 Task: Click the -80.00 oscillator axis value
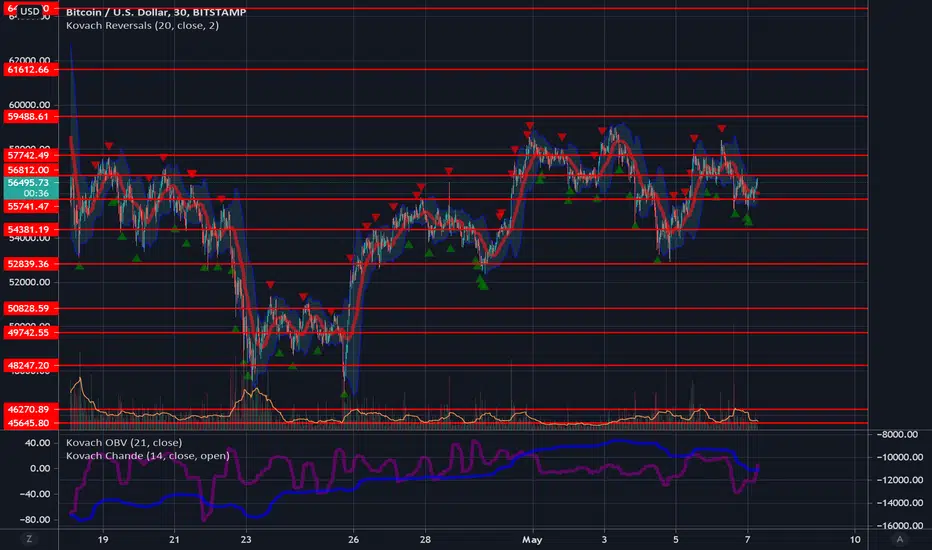[36, 520]
